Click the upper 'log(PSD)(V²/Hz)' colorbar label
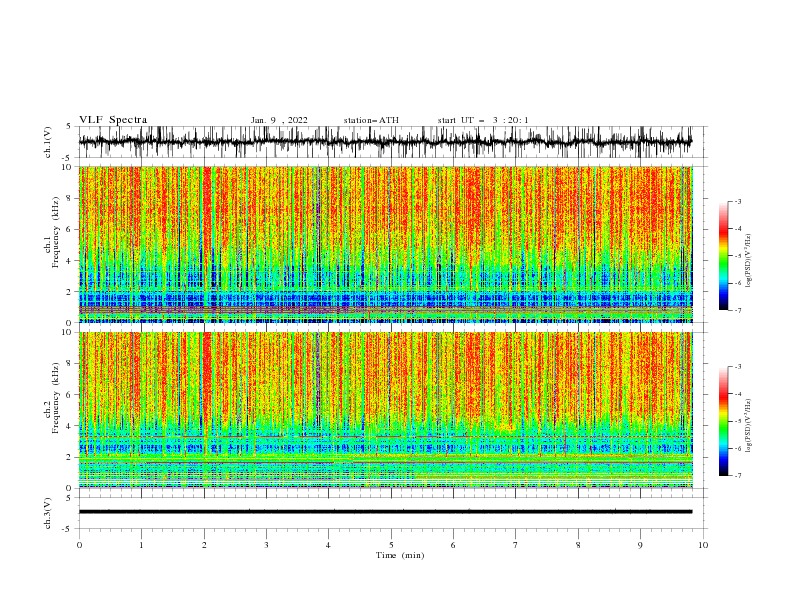 (x=749, y=261)
